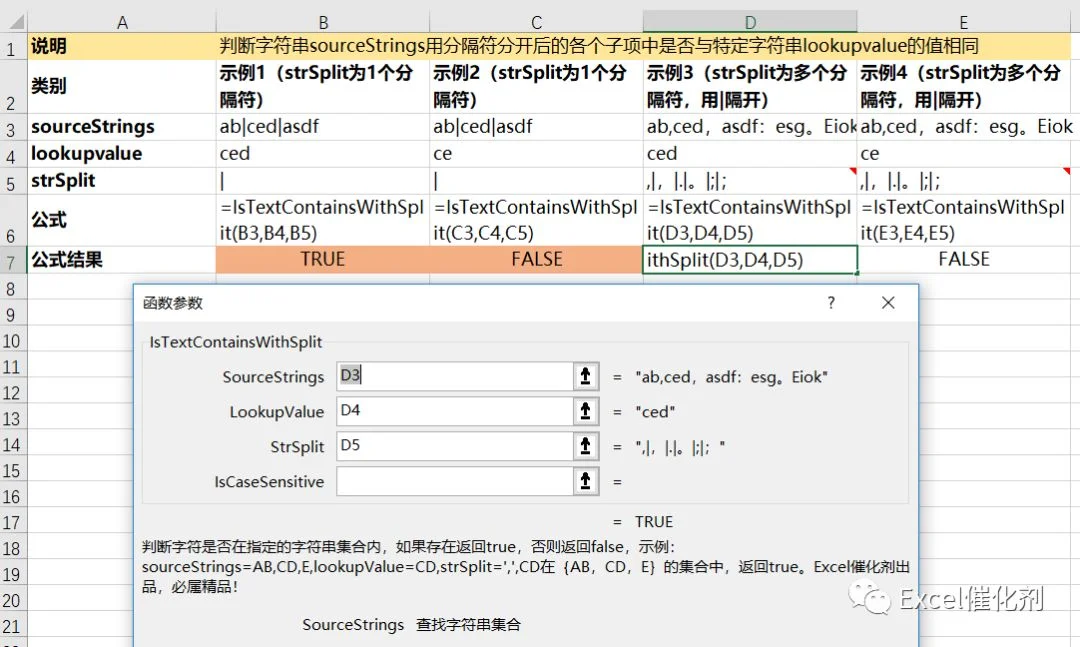
Task: Select cell A3 labeled sourceStrings
Action: [x=122, y=127]
